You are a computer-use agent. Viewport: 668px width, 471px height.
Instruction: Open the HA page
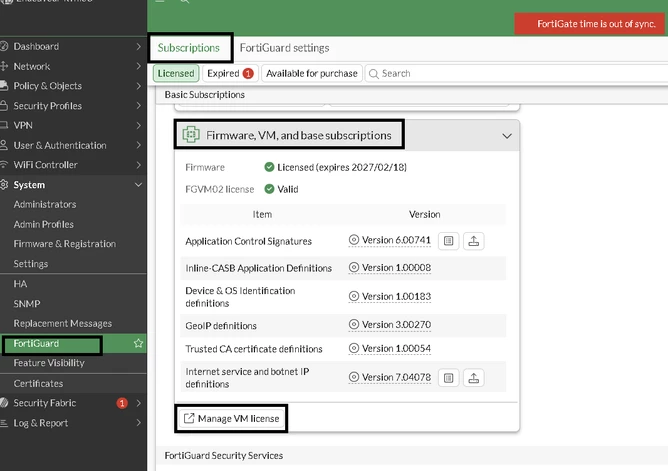point(20,284)
